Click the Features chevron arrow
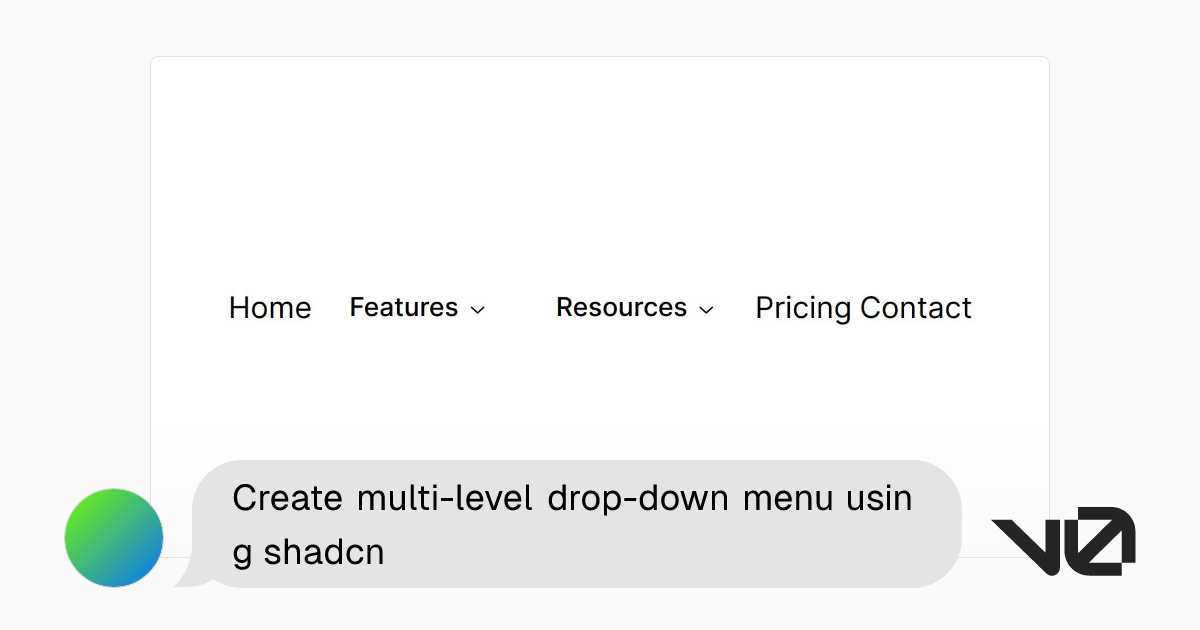Screen dimensions: 1200x630 tap(477, 310)
